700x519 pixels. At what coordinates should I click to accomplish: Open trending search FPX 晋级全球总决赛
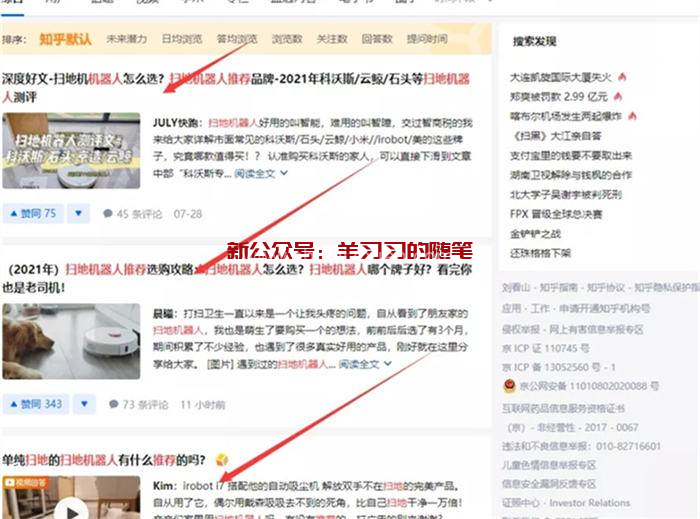click(555, 213)
